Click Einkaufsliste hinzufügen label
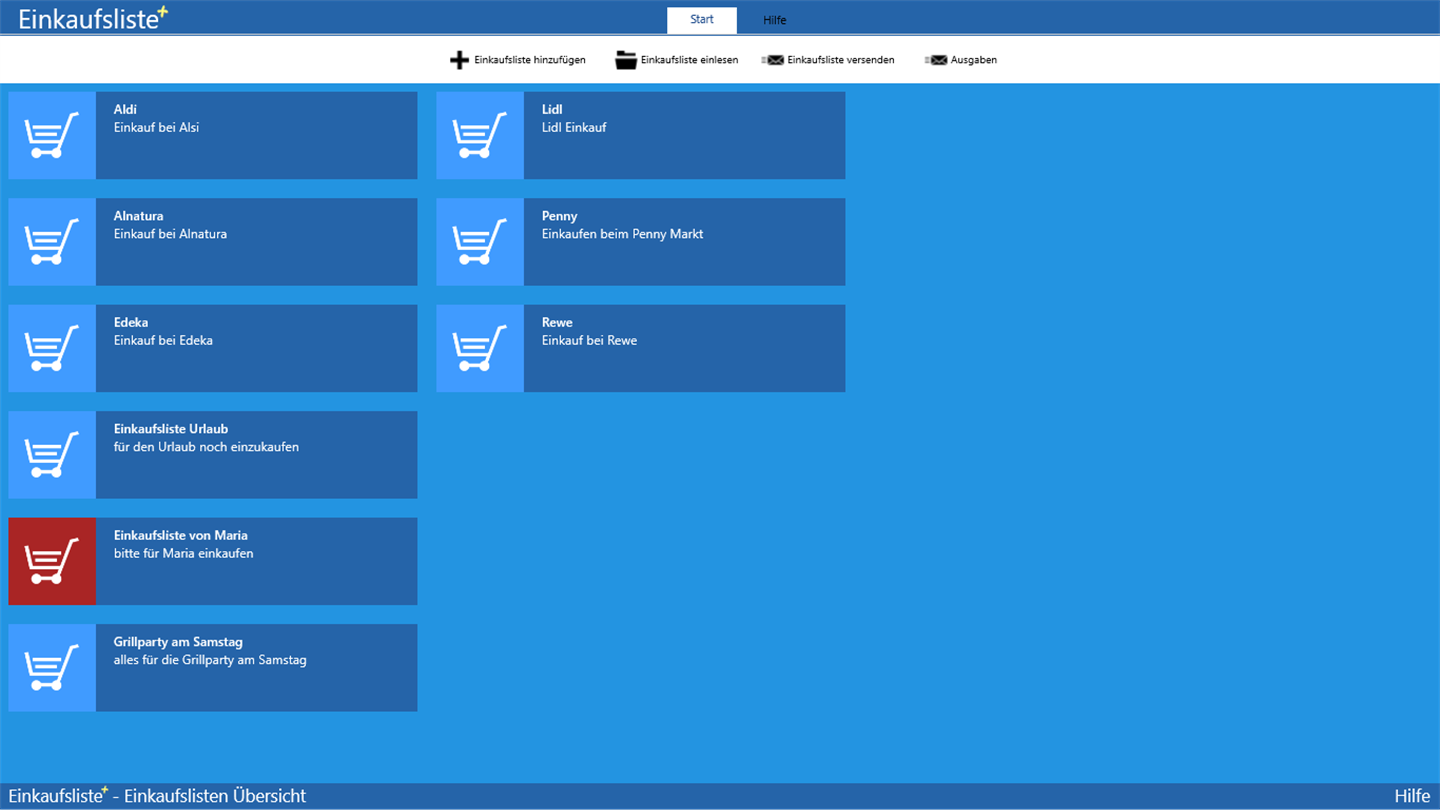The height and width of the screenshot is (810, 1440). click(530, 60)
